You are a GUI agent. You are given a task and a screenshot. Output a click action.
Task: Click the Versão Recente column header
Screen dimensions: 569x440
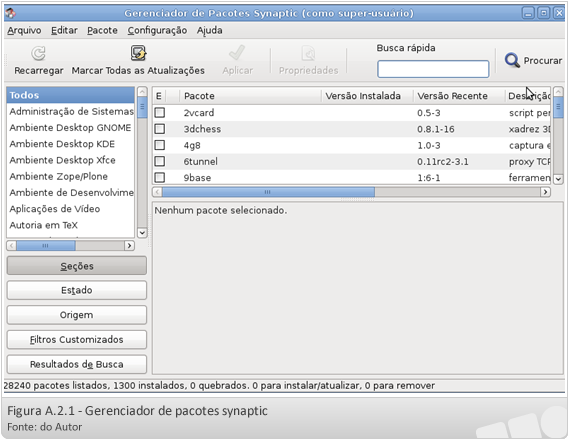(459, 96)
